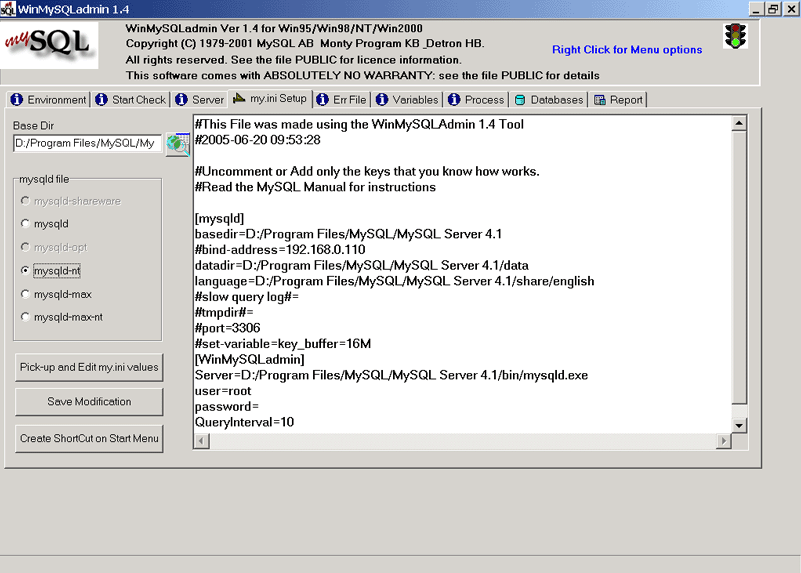Click the WinMySQLadmin title bar icon
This screenshot has width=801, height=573.
pyautogui.click(x=8, y=9)
